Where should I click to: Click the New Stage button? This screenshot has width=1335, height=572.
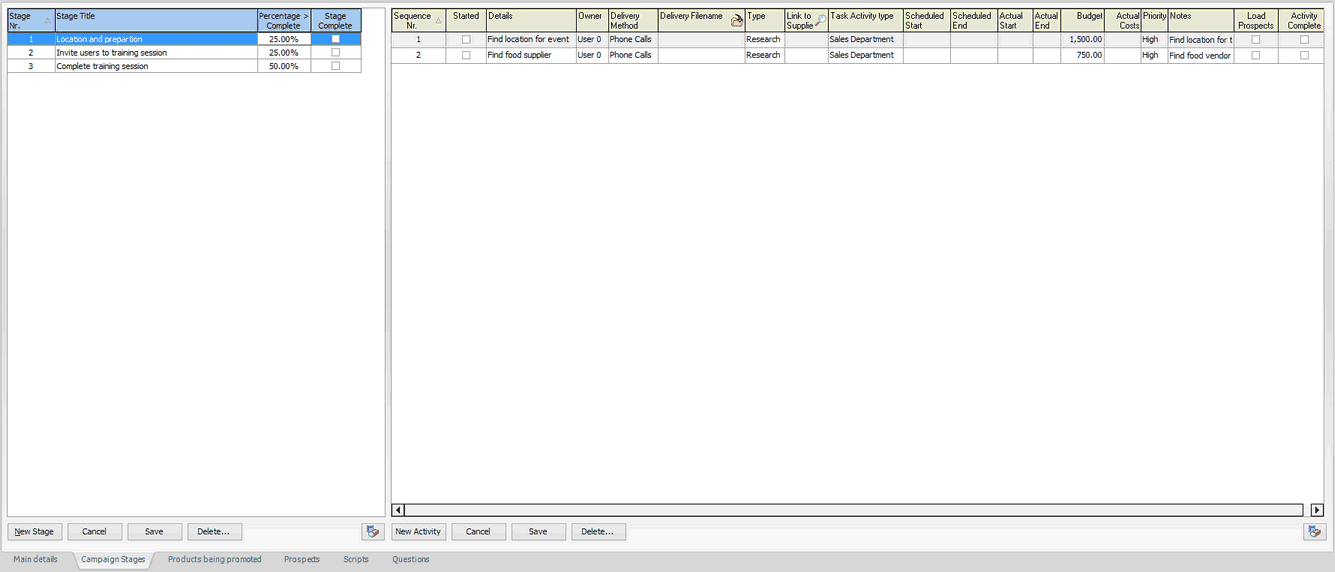pos(35,532)
